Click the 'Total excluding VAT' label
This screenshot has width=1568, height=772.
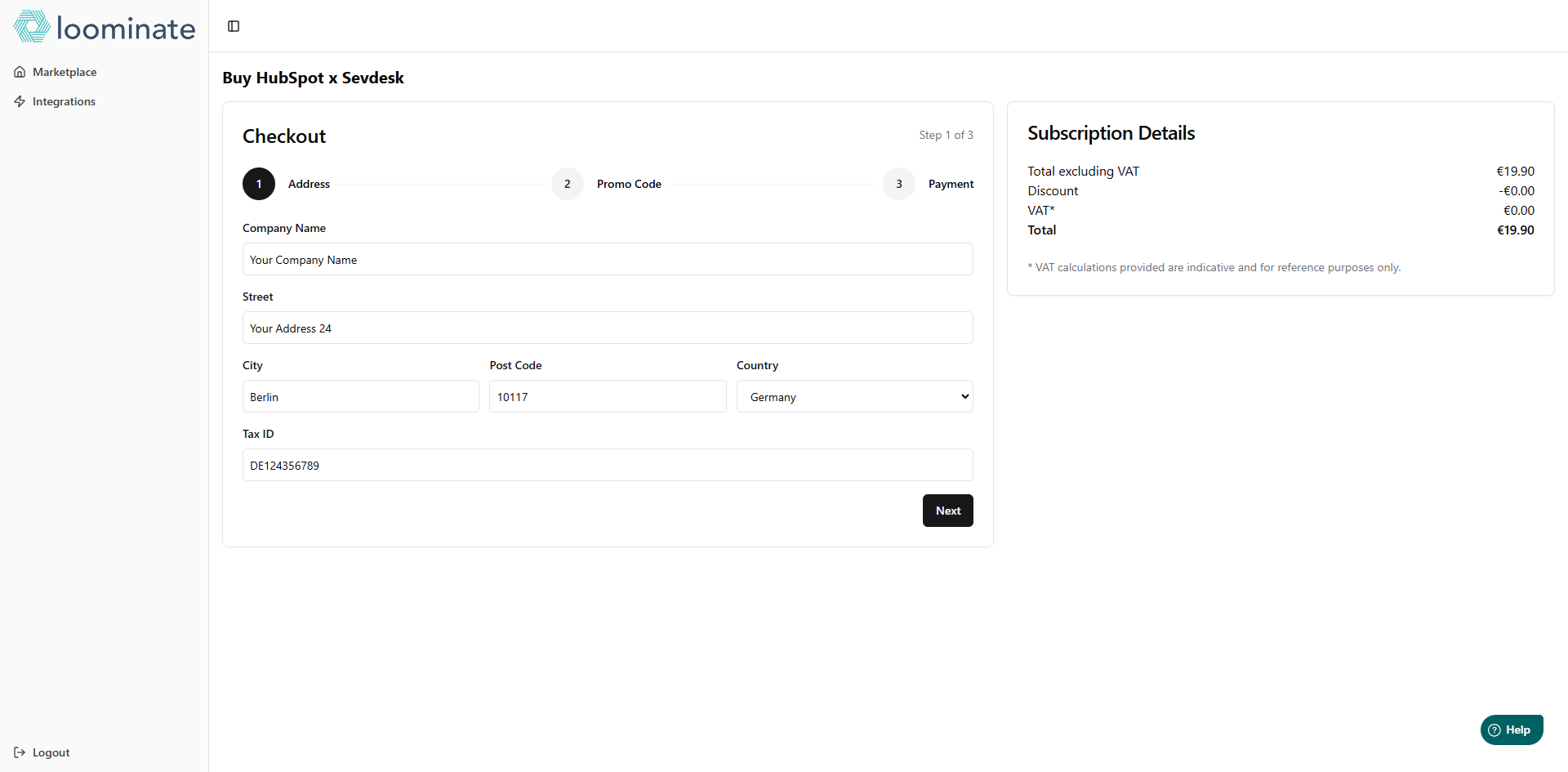(1083, 171)
